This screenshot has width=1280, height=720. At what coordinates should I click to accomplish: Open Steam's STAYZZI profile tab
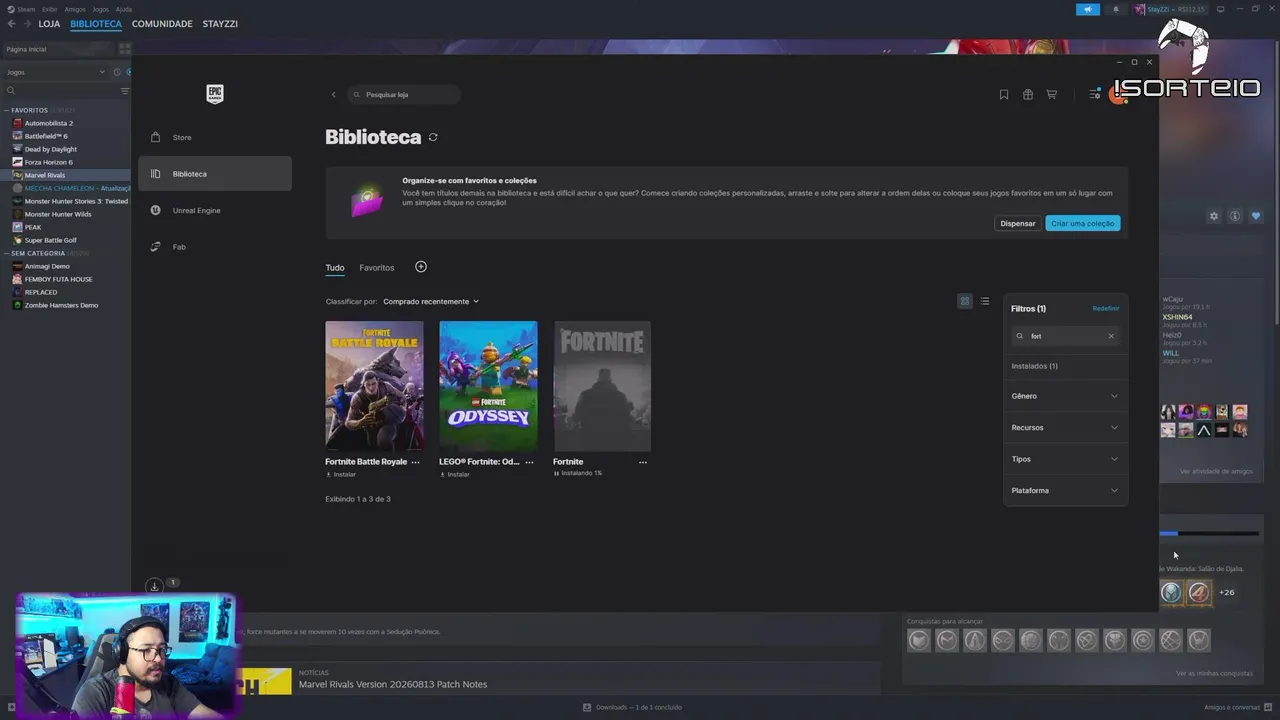[x=220, y=24]
